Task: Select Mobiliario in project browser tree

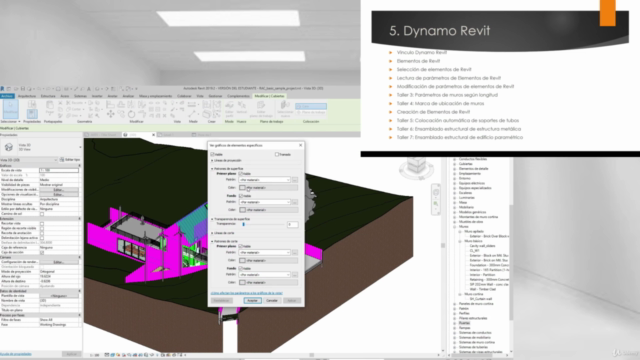Action: (466, 207)
